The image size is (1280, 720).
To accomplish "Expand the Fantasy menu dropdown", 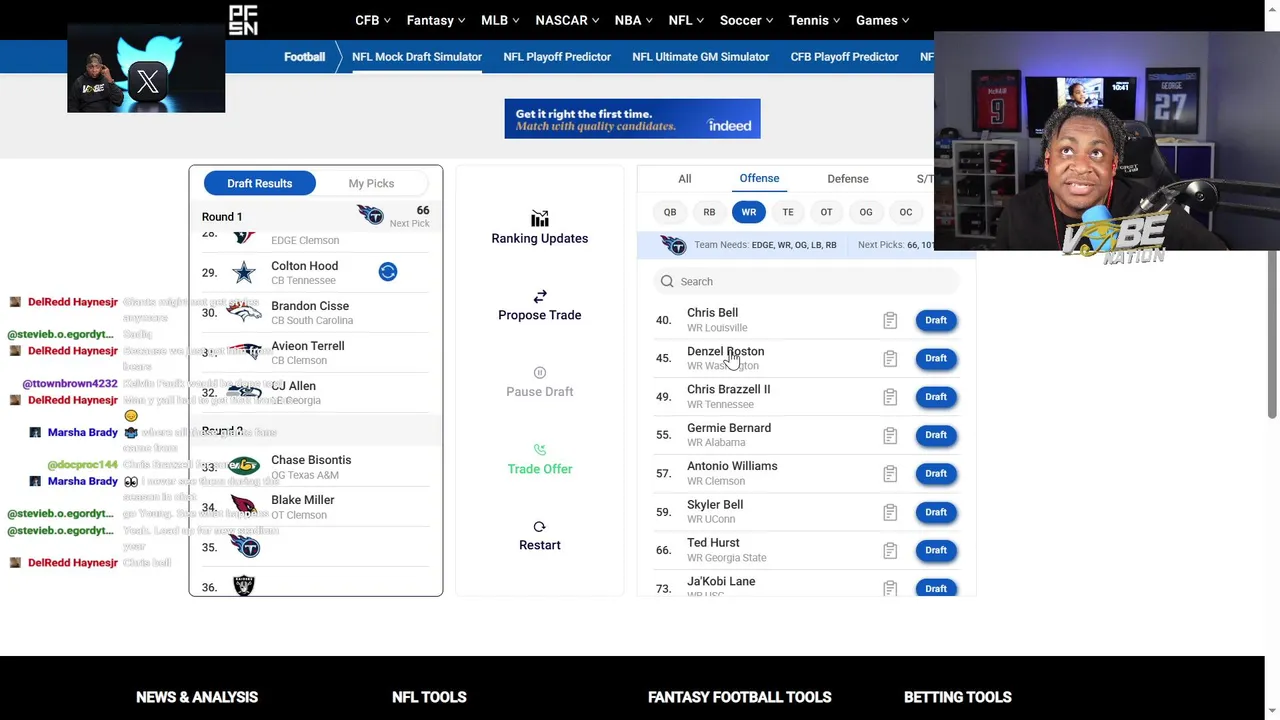I will pos(436,20).
